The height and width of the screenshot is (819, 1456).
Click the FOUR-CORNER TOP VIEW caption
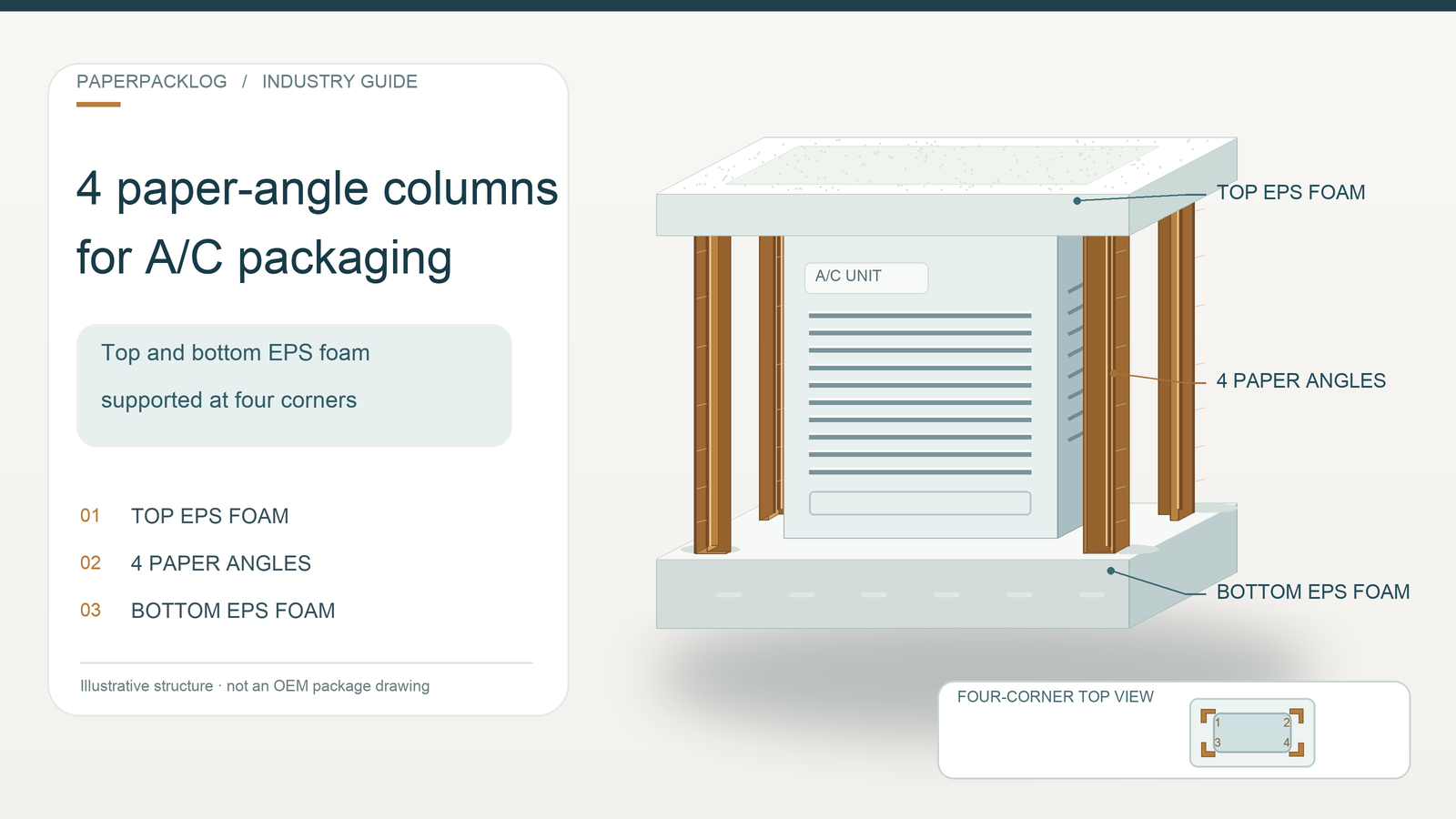point(1055,697)
